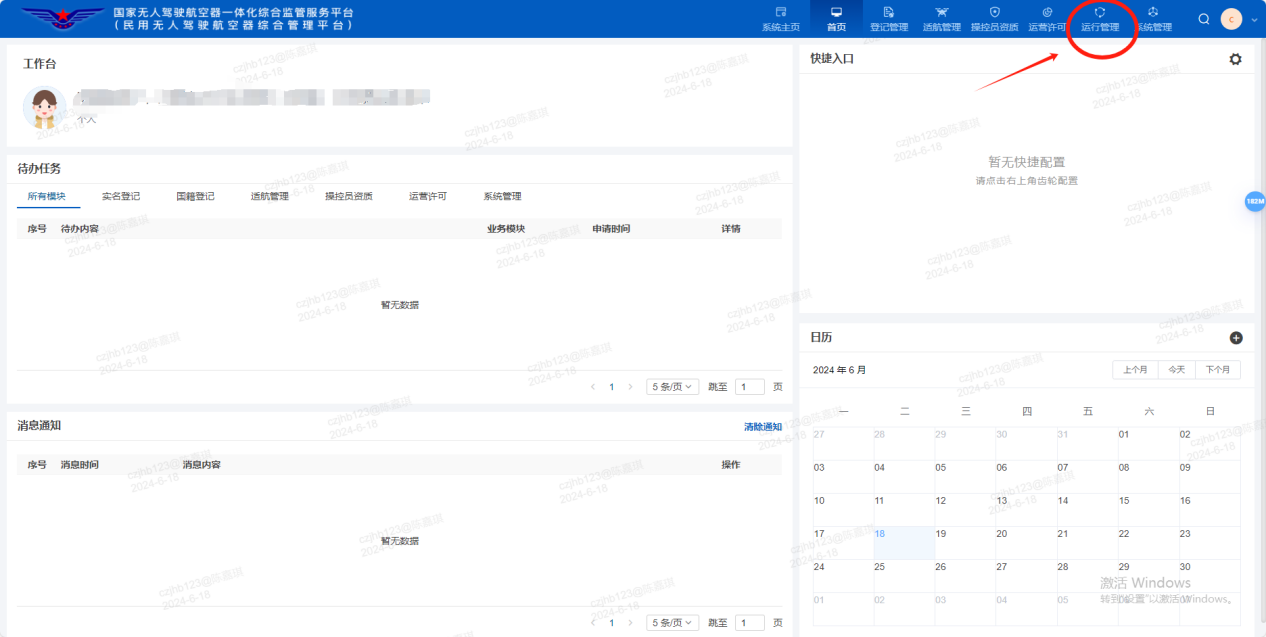Viewport: 1266px width, 637px height.
Task: Open 5条/页 dropdown in 消息通知
Action: 673,622
